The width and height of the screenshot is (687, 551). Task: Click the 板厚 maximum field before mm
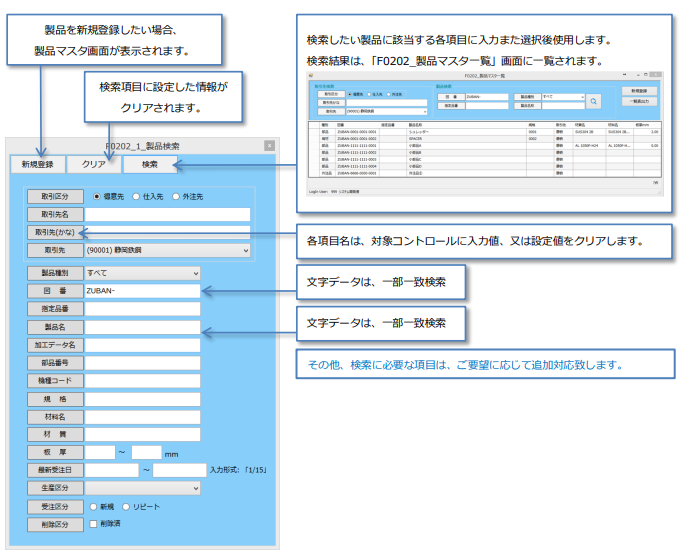(x=146, y=452)
